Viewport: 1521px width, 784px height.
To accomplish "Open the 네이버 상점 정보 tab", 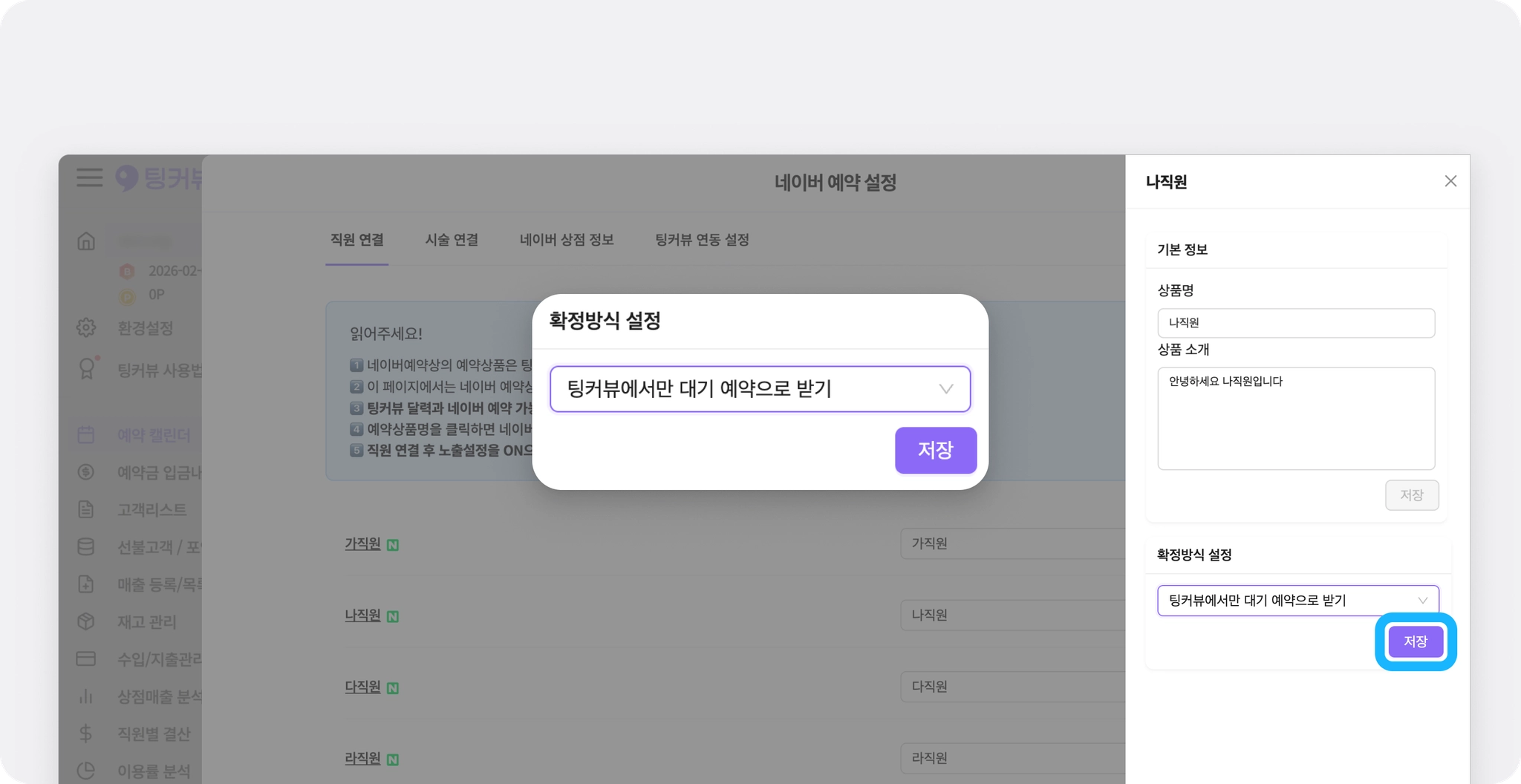I will point(567,240).
